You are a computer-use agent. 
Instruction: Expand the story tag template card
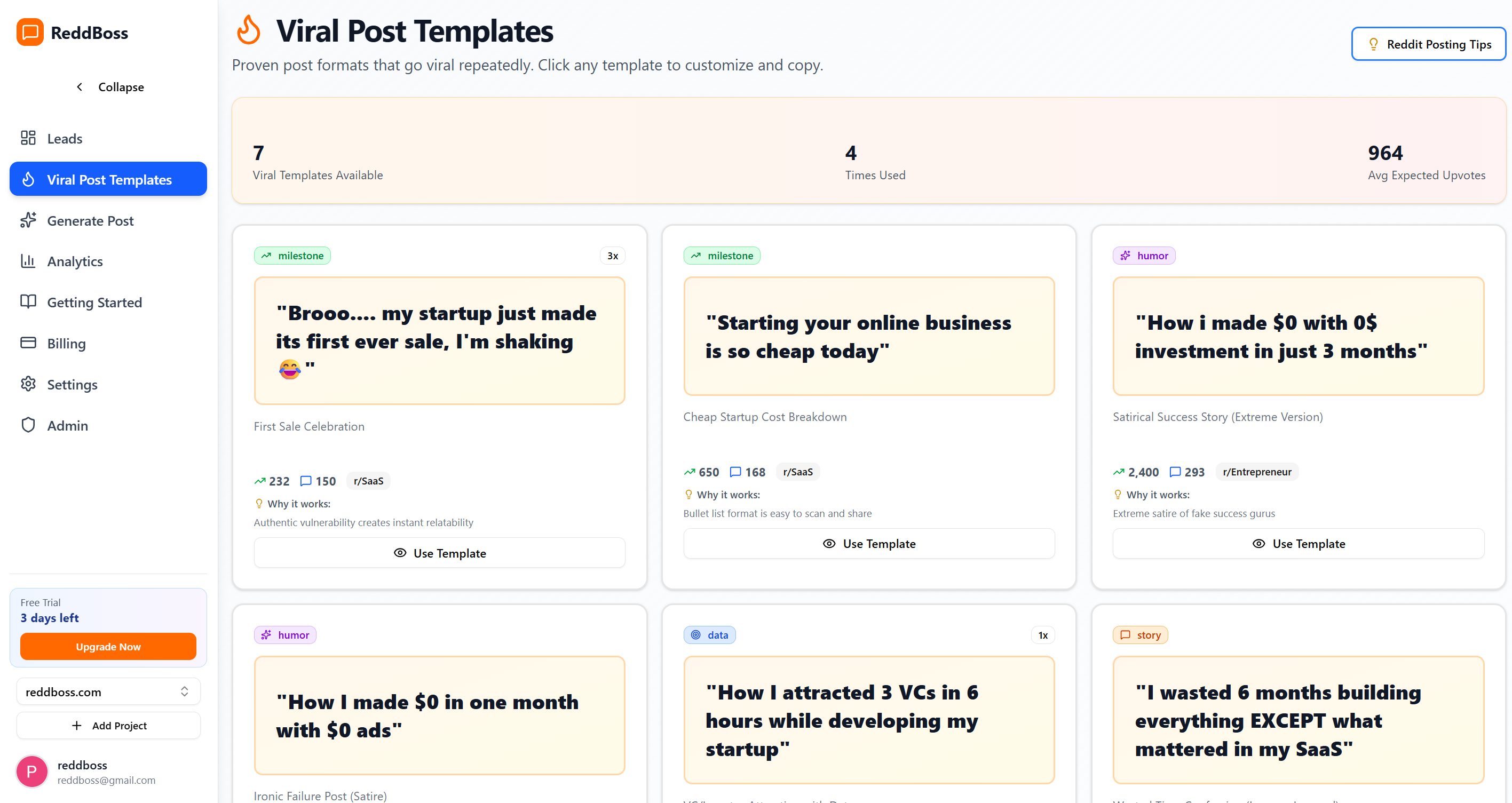[1139, 634]
